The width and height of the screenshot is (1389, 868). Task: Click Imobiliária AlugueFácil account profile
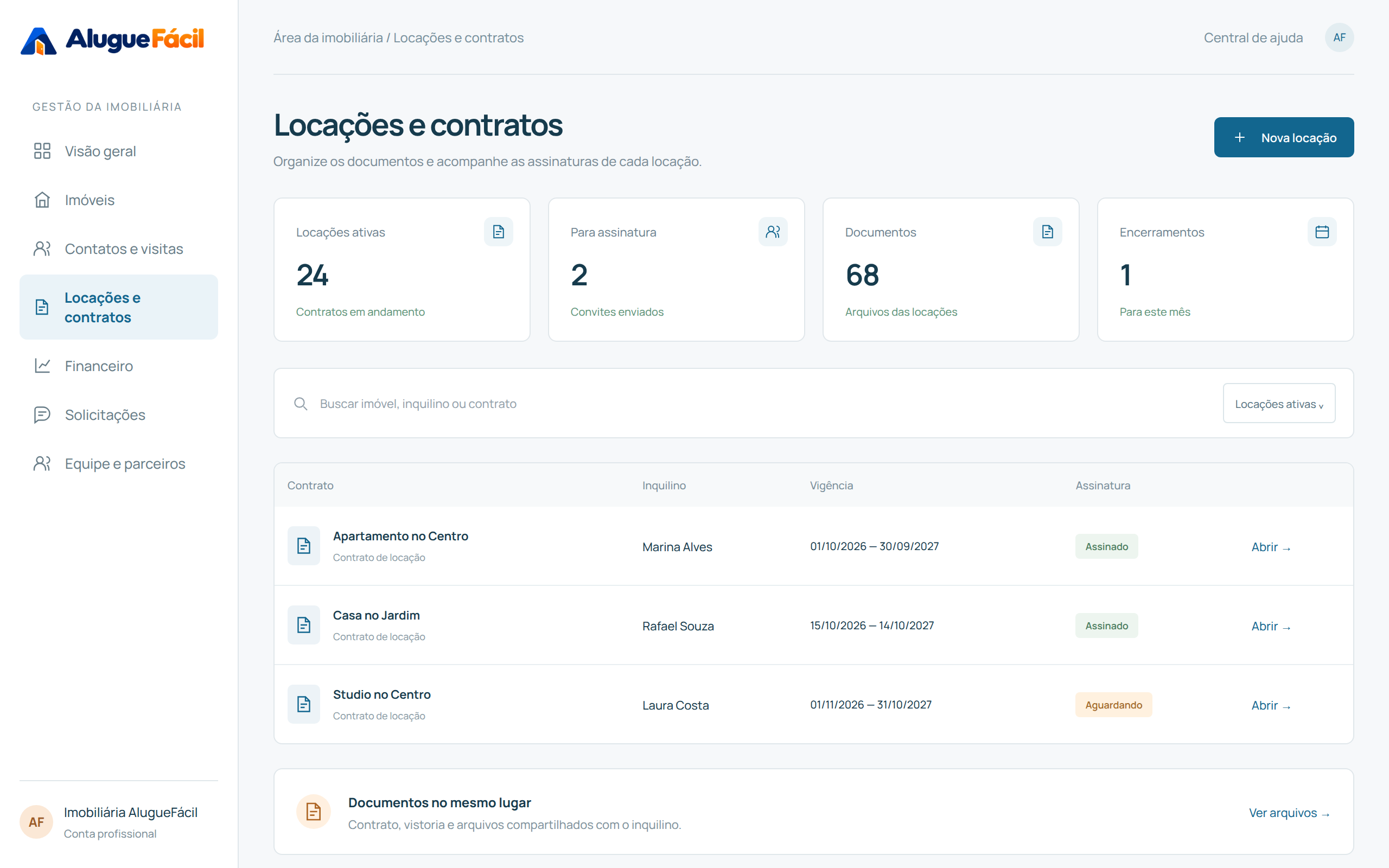coord(119,822)
